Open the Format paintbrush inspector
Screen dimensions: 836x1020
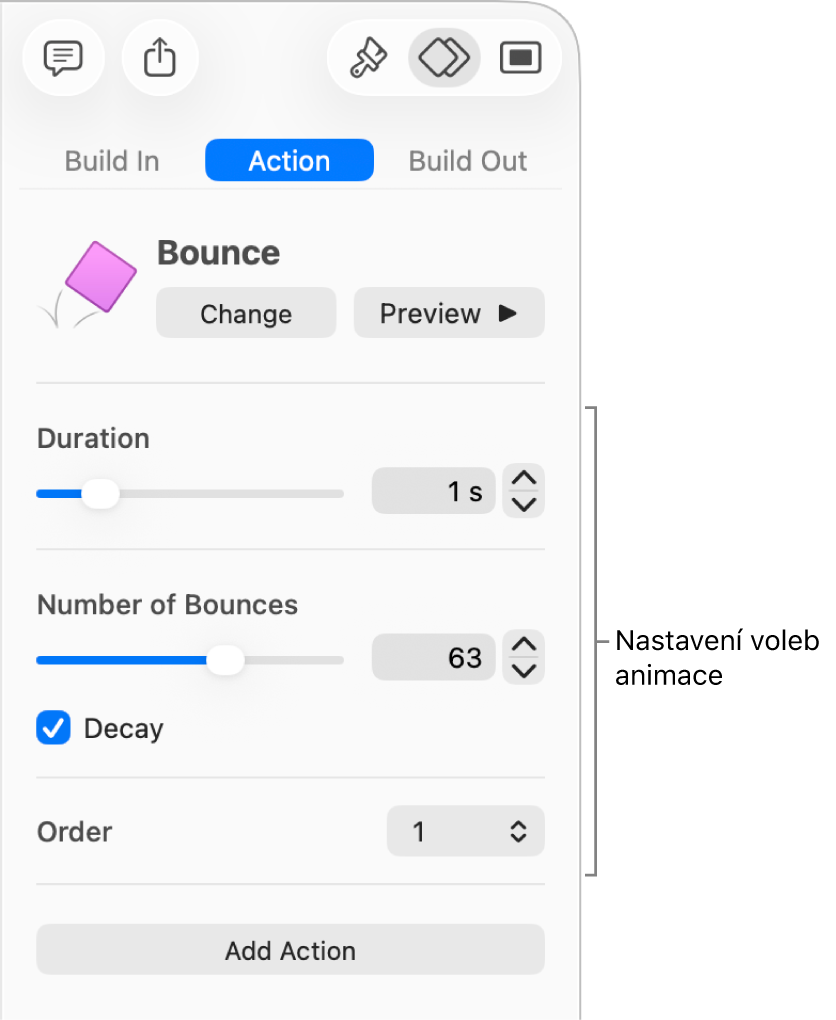(368, 59)
